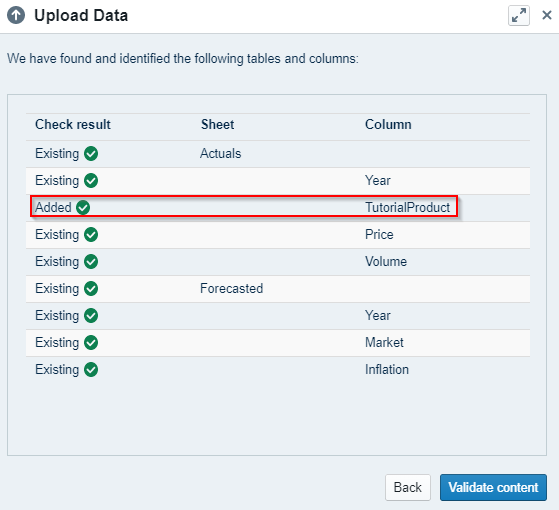Expand the dialog with the maximize arrows icon
The height and width of the screenshot is (510, 559).
(519, 16)
